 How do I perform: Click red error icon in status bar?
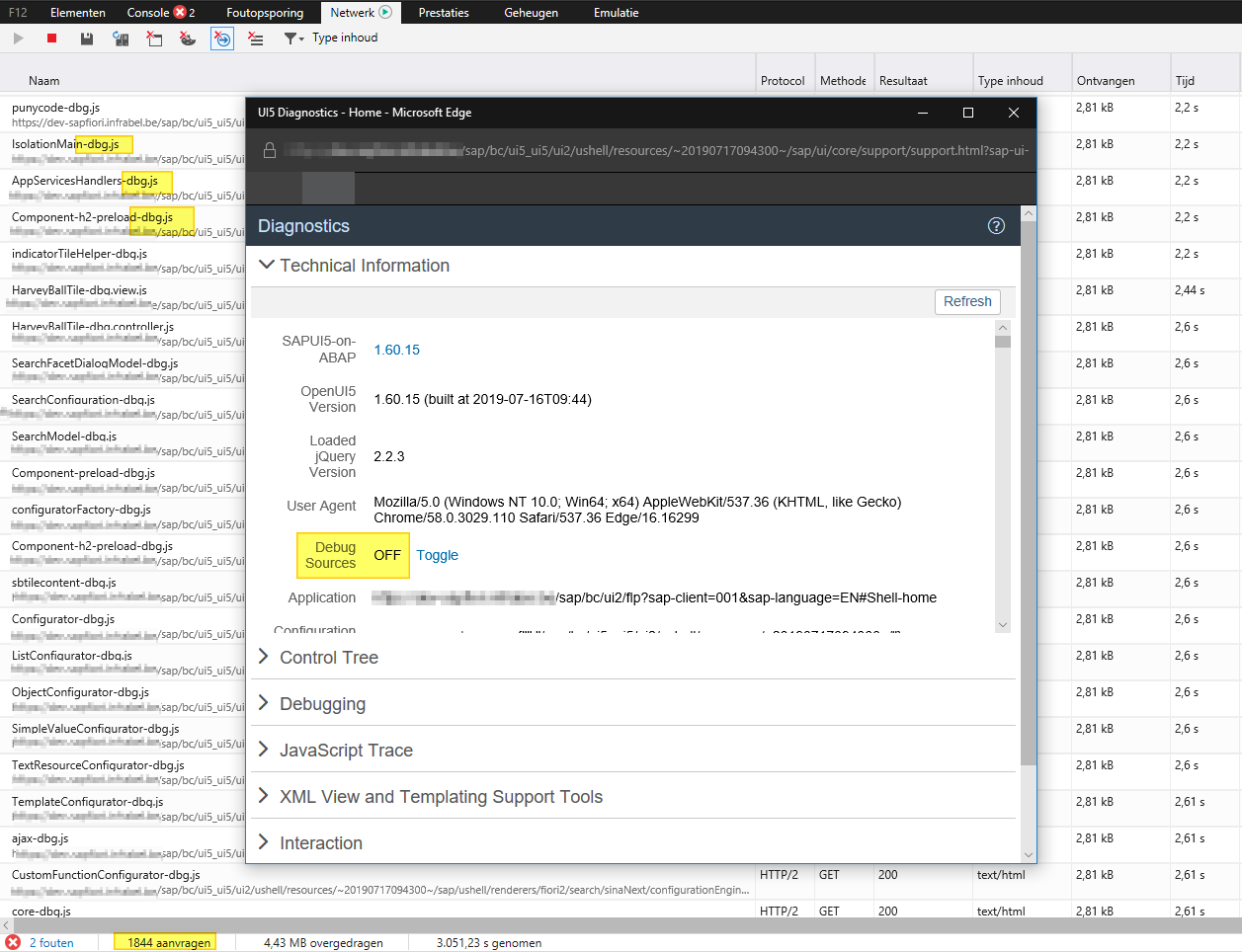point(13,942)
